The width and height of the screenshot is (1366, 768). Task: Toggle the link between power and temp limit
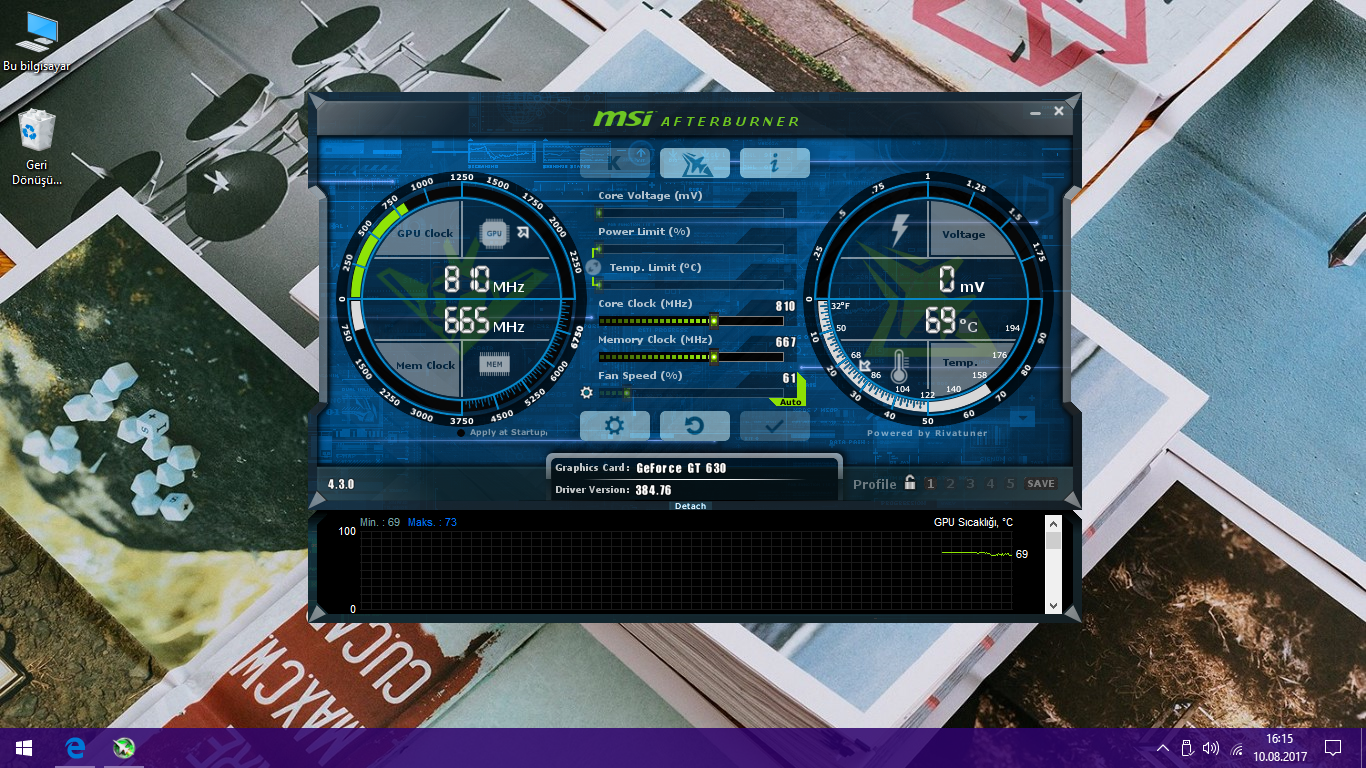point(592,267)
